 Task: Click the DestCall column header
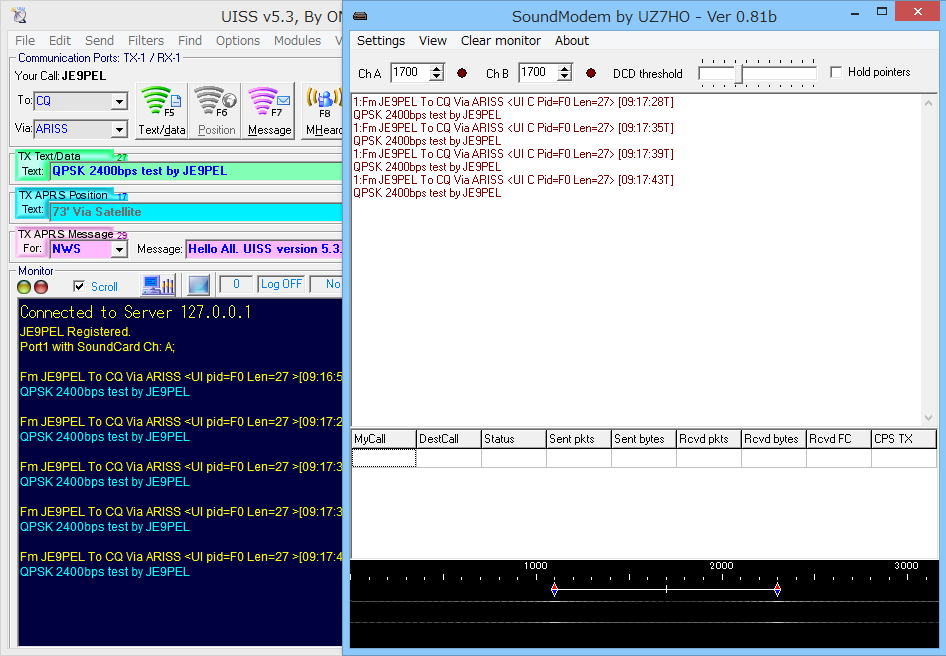click(x=449, y=439)
